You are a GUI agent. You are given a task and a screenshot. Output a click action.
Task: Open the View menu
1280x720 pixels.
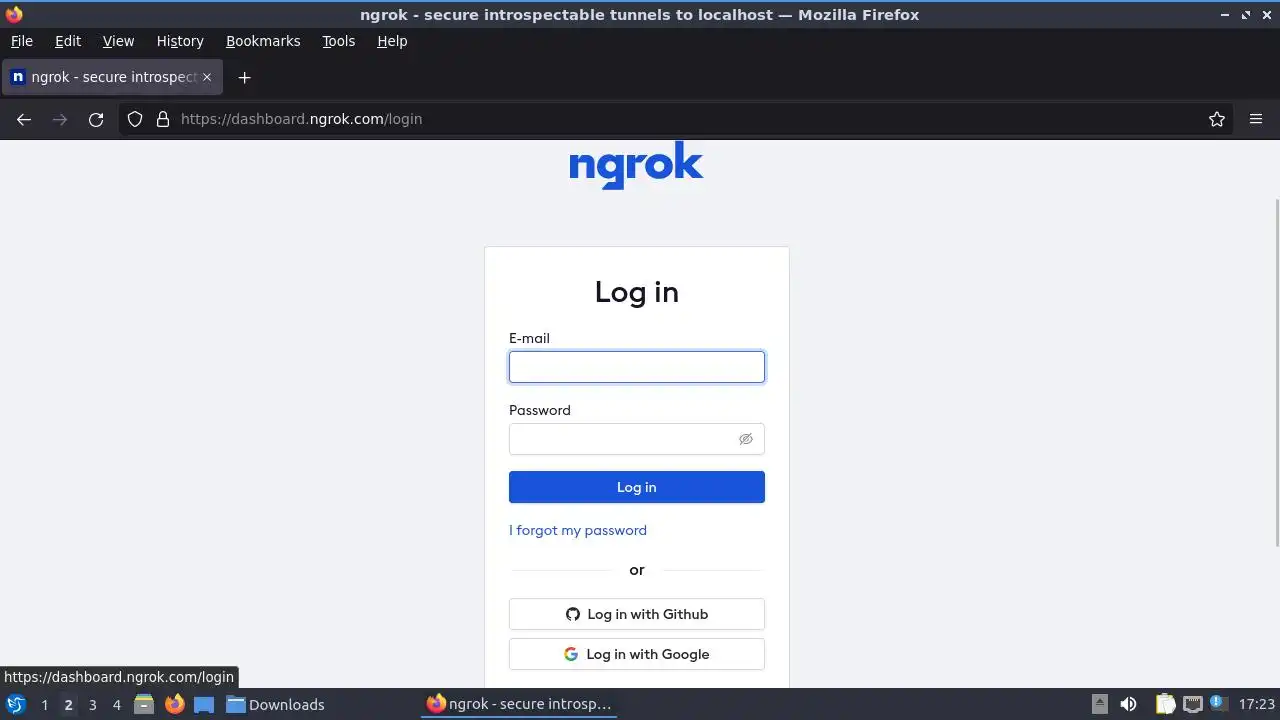tap(118, 41)
